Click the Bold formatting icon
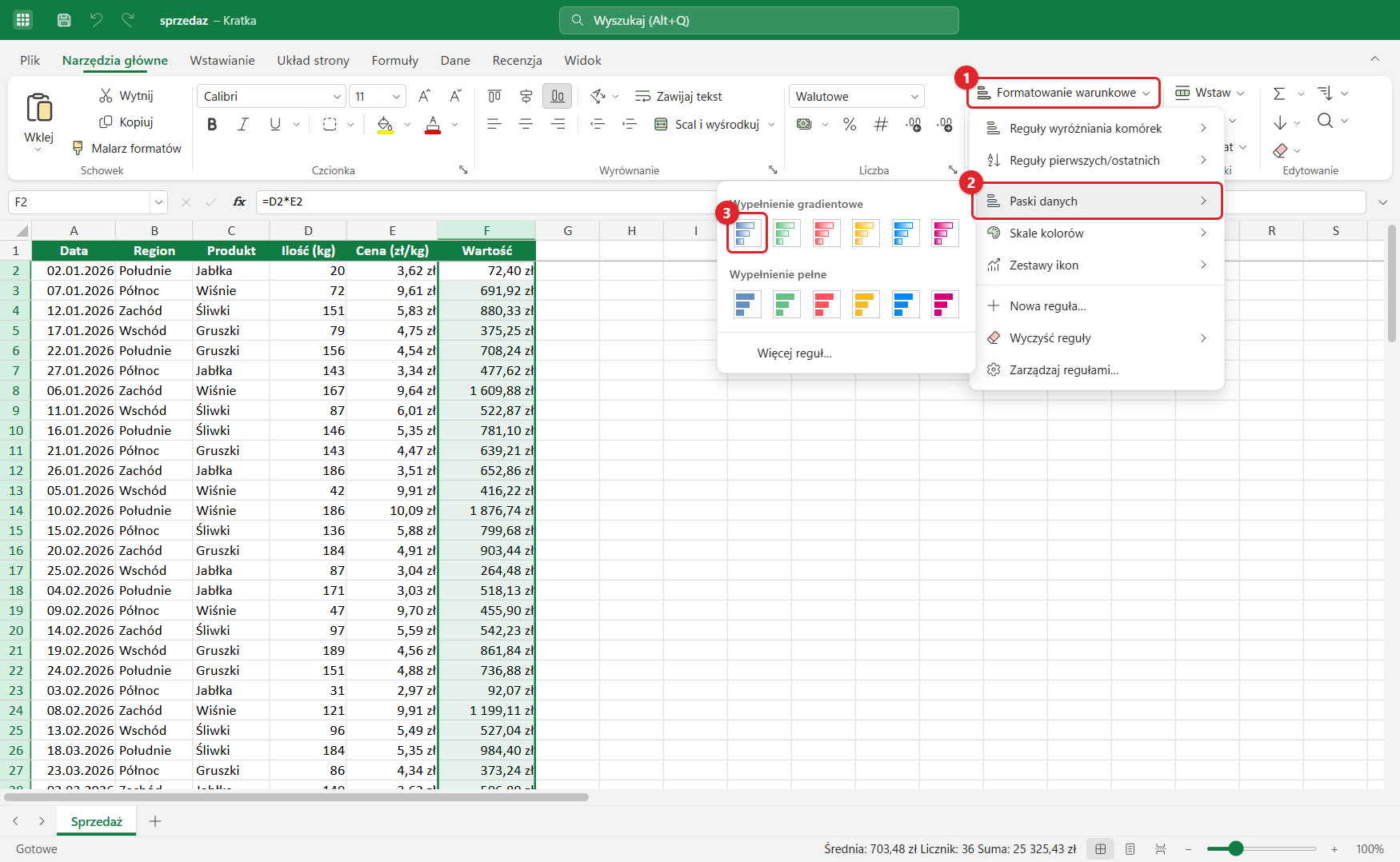Viewport: 1400px width, 862px height. tap(212, 124)
